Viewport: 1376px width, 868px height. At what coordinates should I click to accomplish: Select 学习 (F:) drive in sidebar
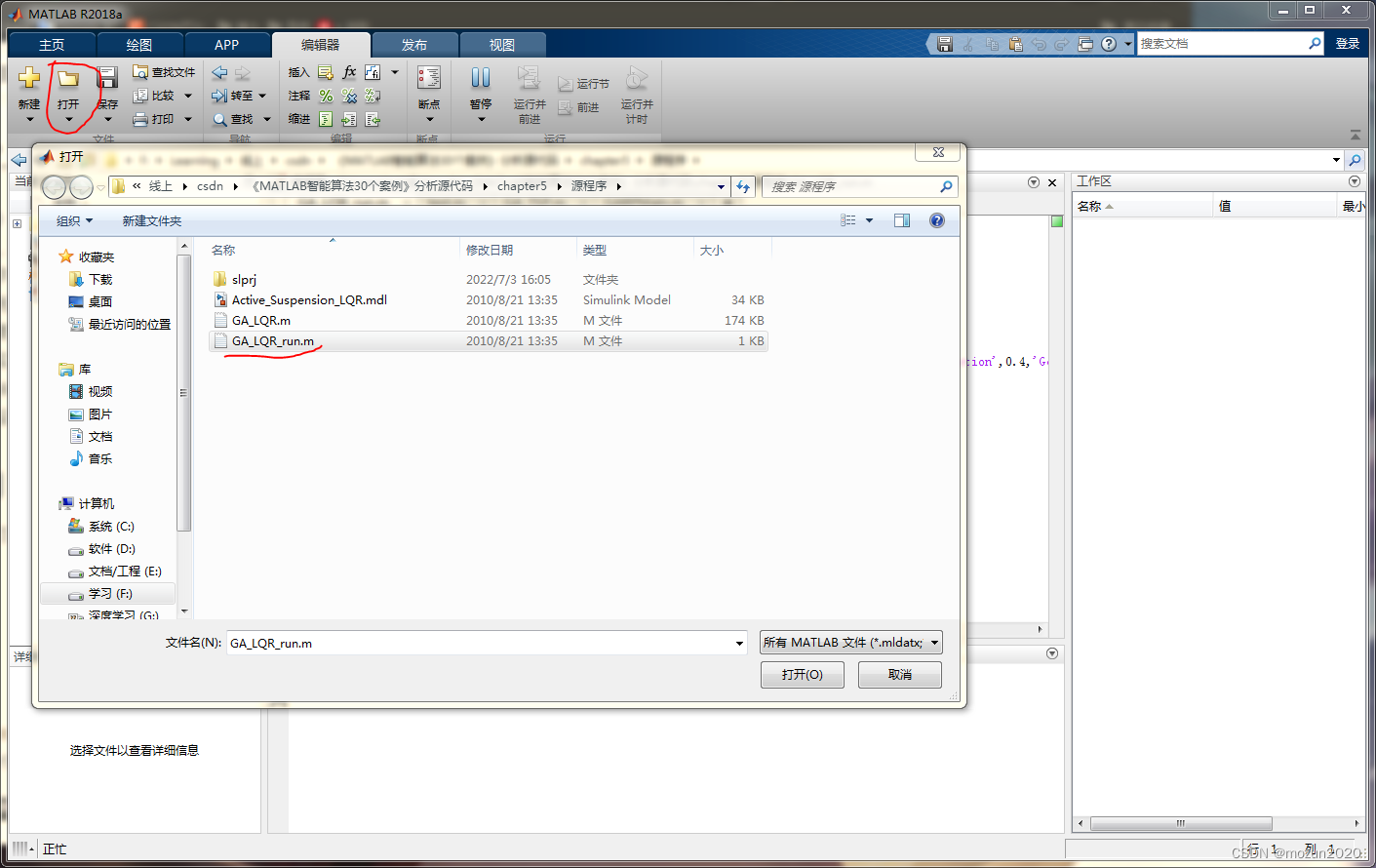tap(109, 594)
